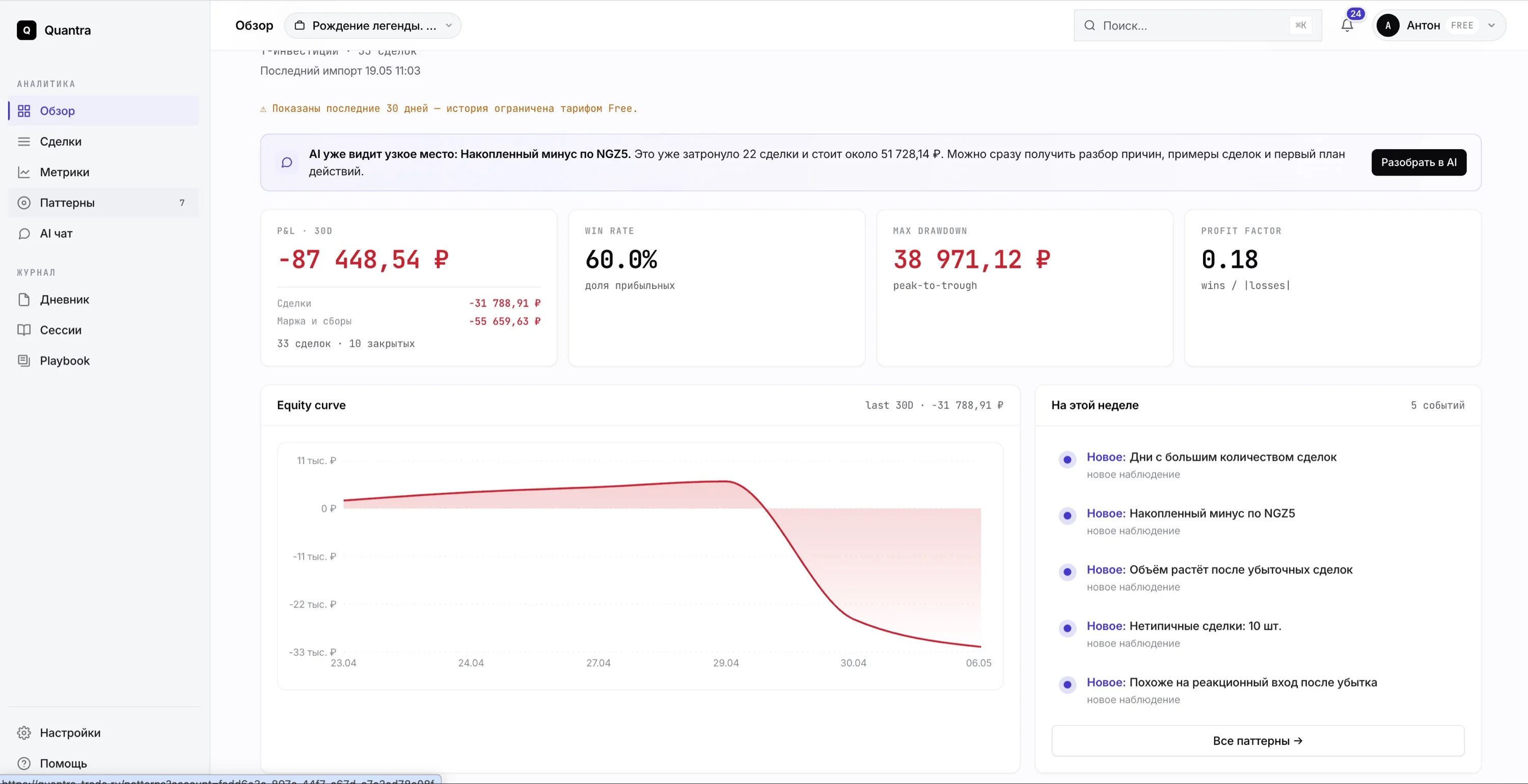Click the Настройки gear icon

pos(24,733)
